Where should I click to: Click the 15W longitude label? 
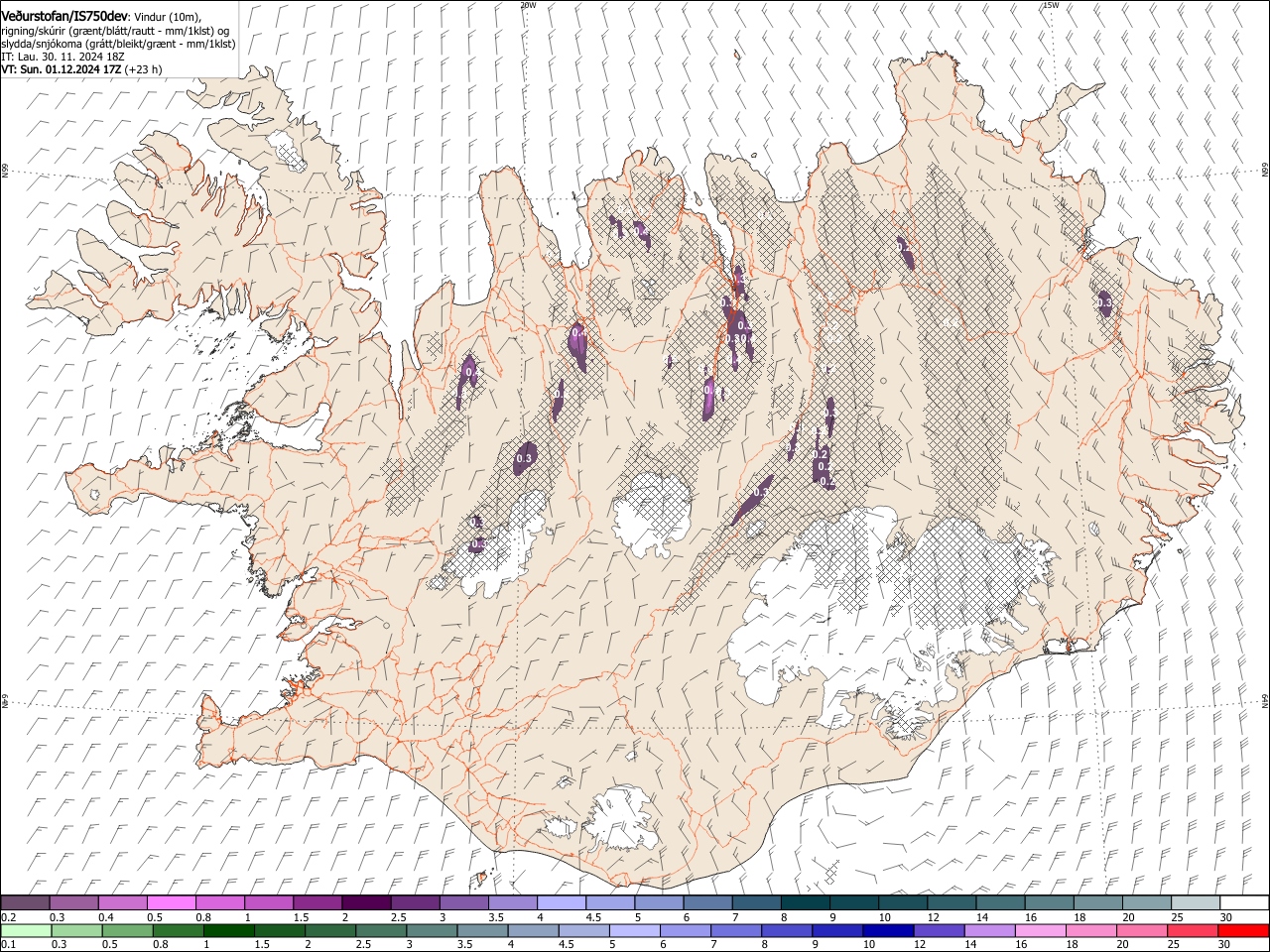point(1051,5)
